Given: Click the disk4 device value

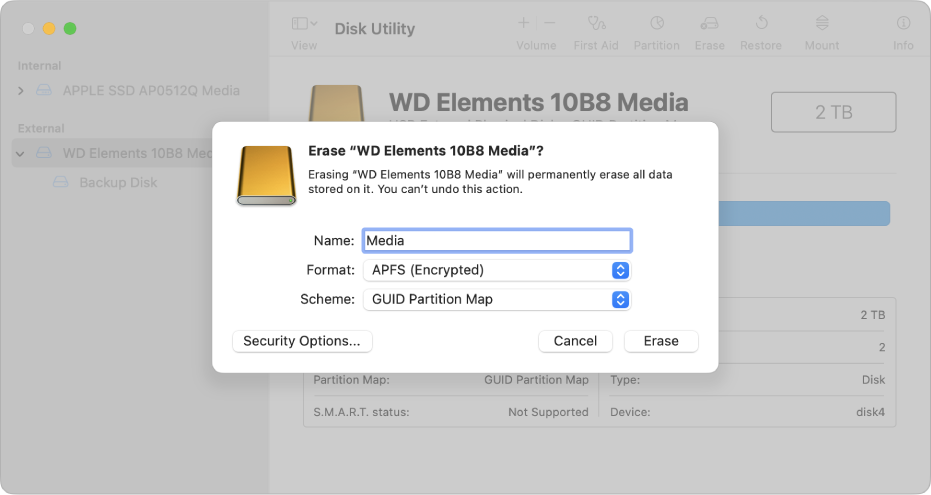Looking at the screenshot, I should coord(870,412).
